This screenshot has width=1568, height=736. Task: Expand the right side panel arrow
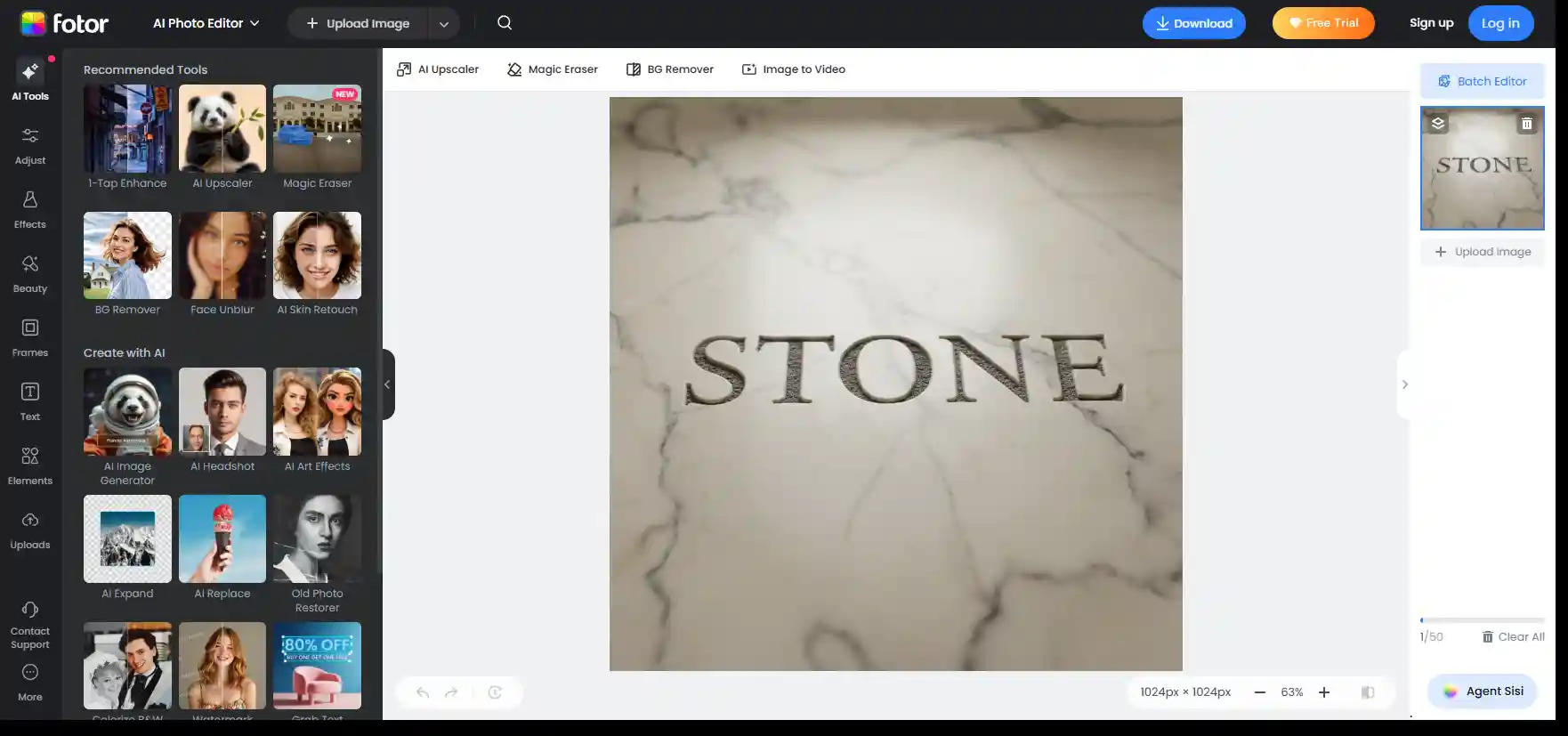coord(1405,384)
